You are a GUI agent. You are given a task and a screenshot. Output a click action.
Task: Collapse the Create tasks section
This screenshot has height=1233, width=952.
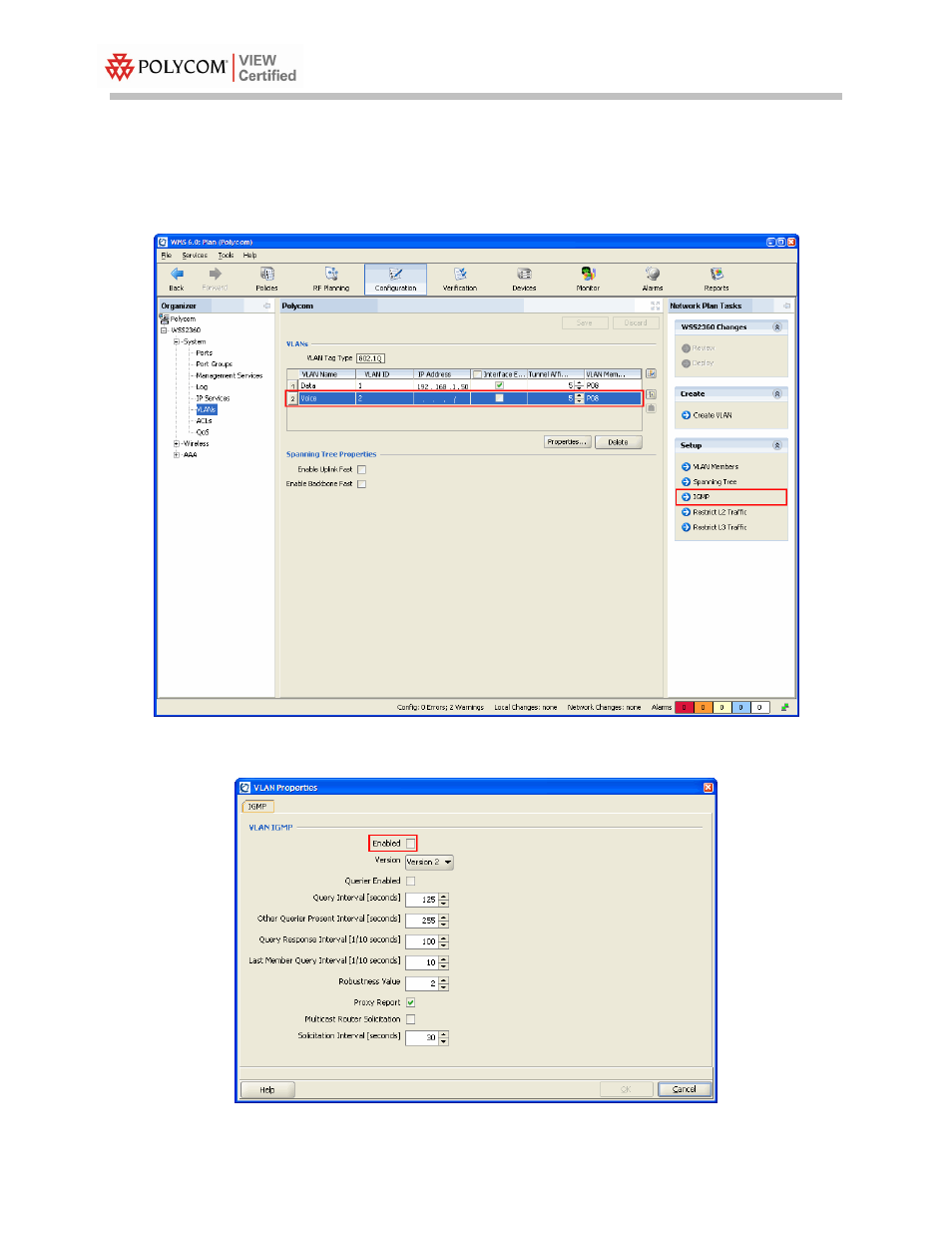point(777,394)
